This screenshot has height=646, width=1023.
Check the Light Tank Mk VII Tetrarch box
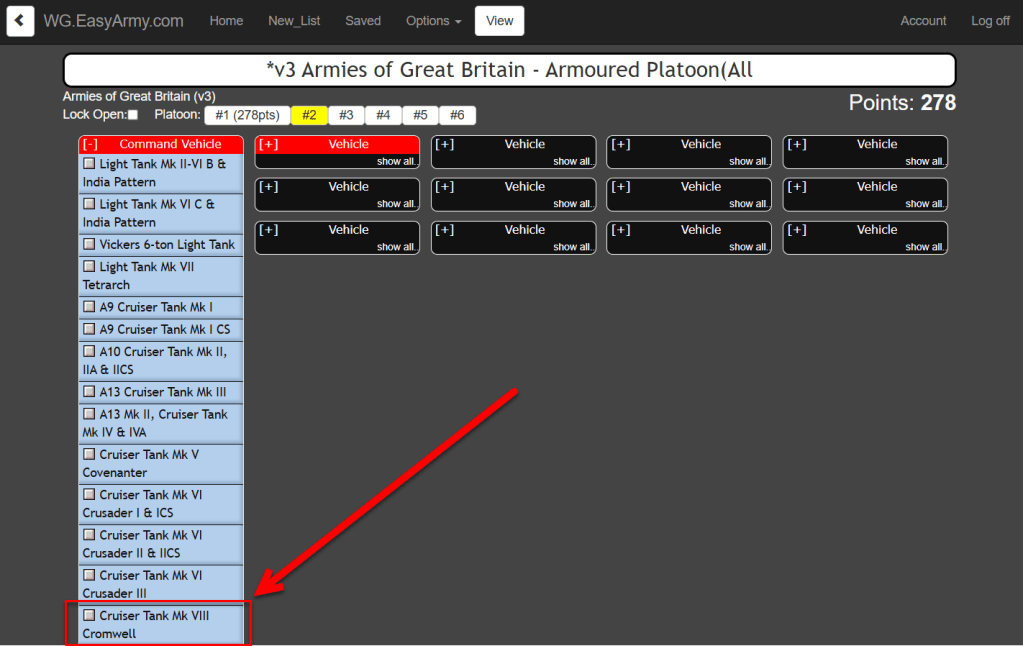89,266
